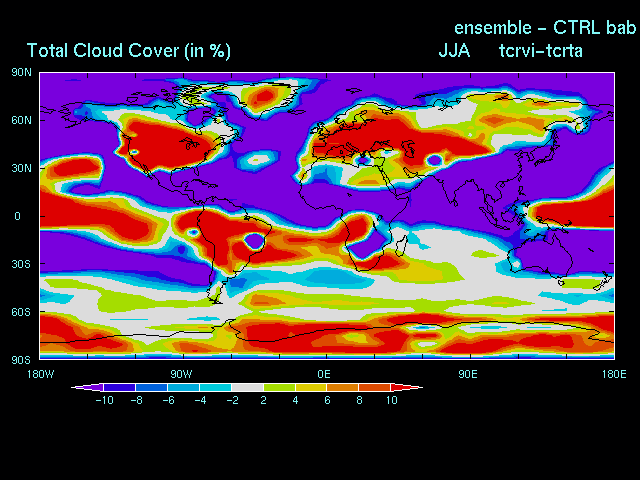Pick the yellow color bar segment between 4 and 6

310,387
